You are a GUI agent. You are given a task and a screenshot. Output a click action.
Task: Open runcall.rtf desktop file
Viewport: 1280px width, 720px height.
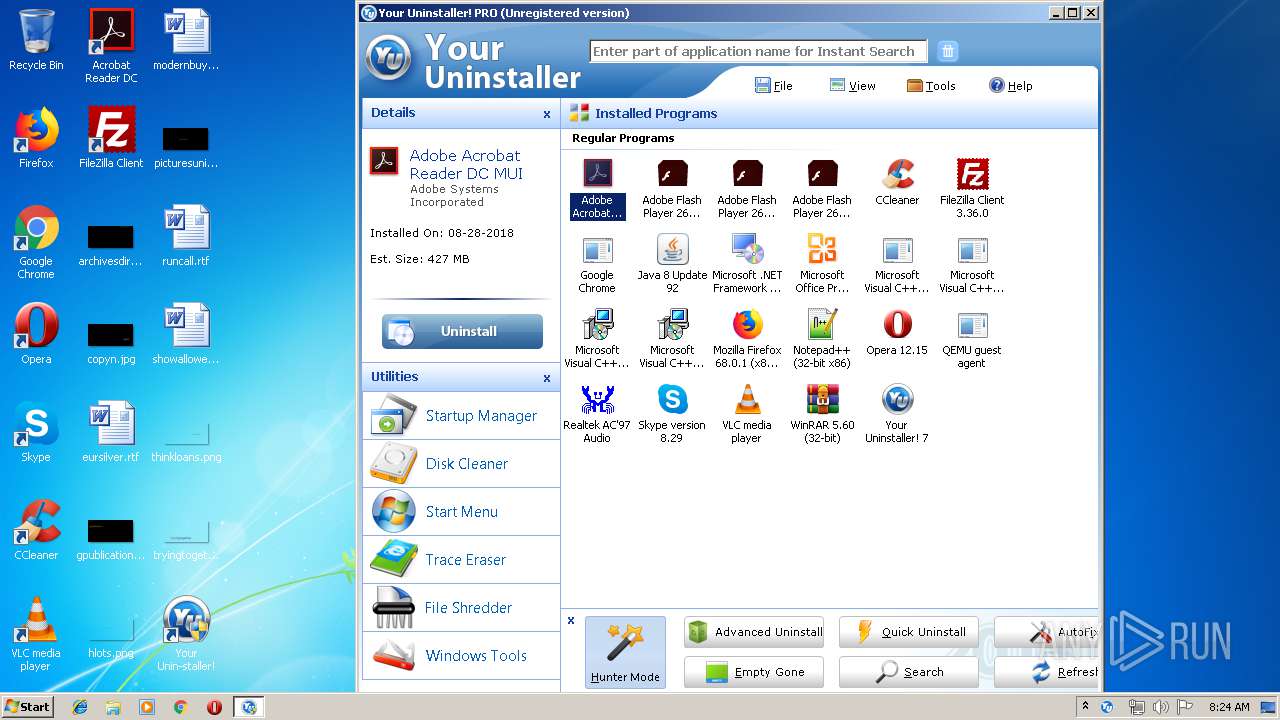pyautogui.click(x=186, y=236)
